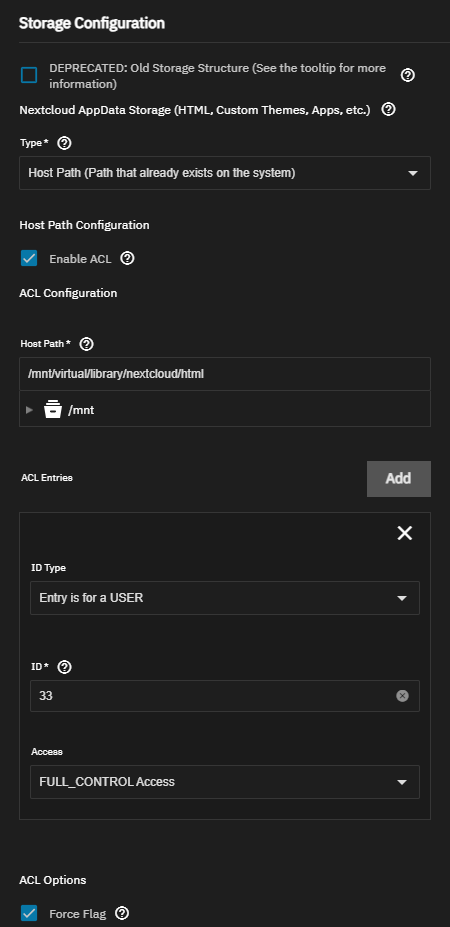This screenshot has width=450, height=927.
Task: Show help for Nextcloud AppData Storage
Action: [x=388, y=109]
